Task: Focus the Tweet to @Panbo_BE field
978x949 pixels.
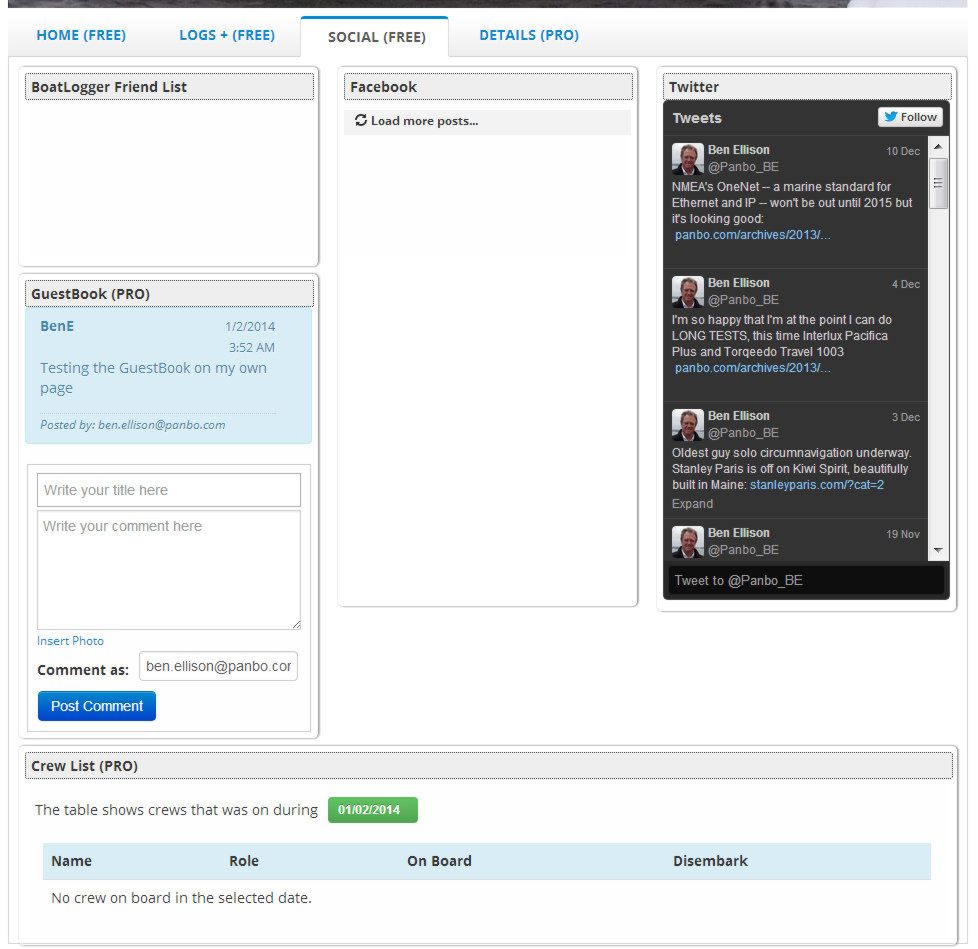Action: click(x=806, y=580)
